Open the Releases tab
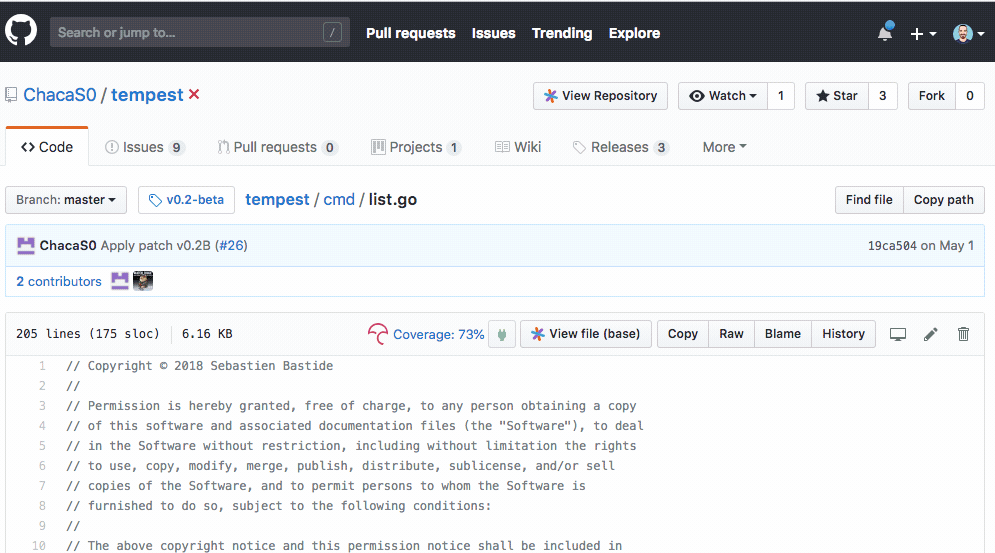This screenshot has width=995, height=553. (x=621, y=147)
